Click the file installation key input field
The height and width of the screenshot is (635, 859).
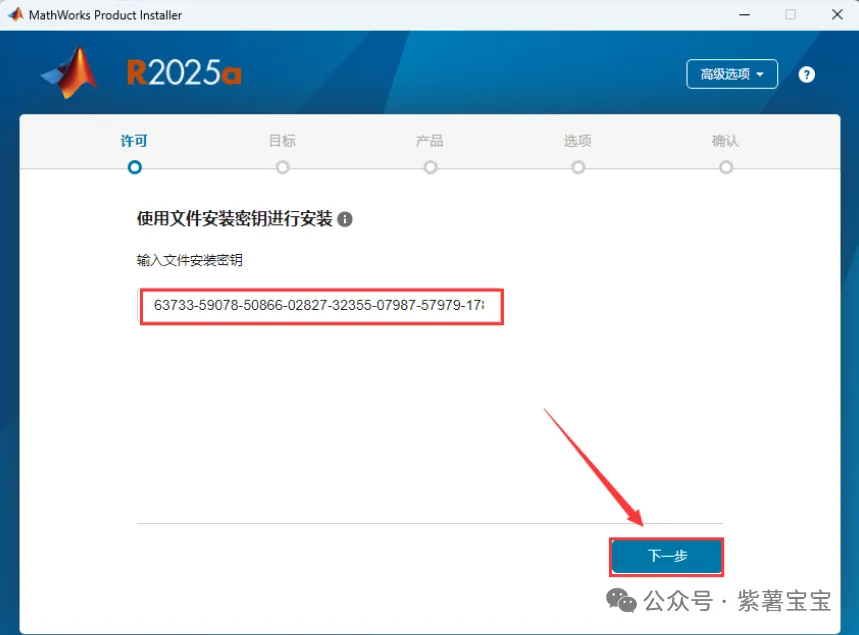[x=320, y=306]
